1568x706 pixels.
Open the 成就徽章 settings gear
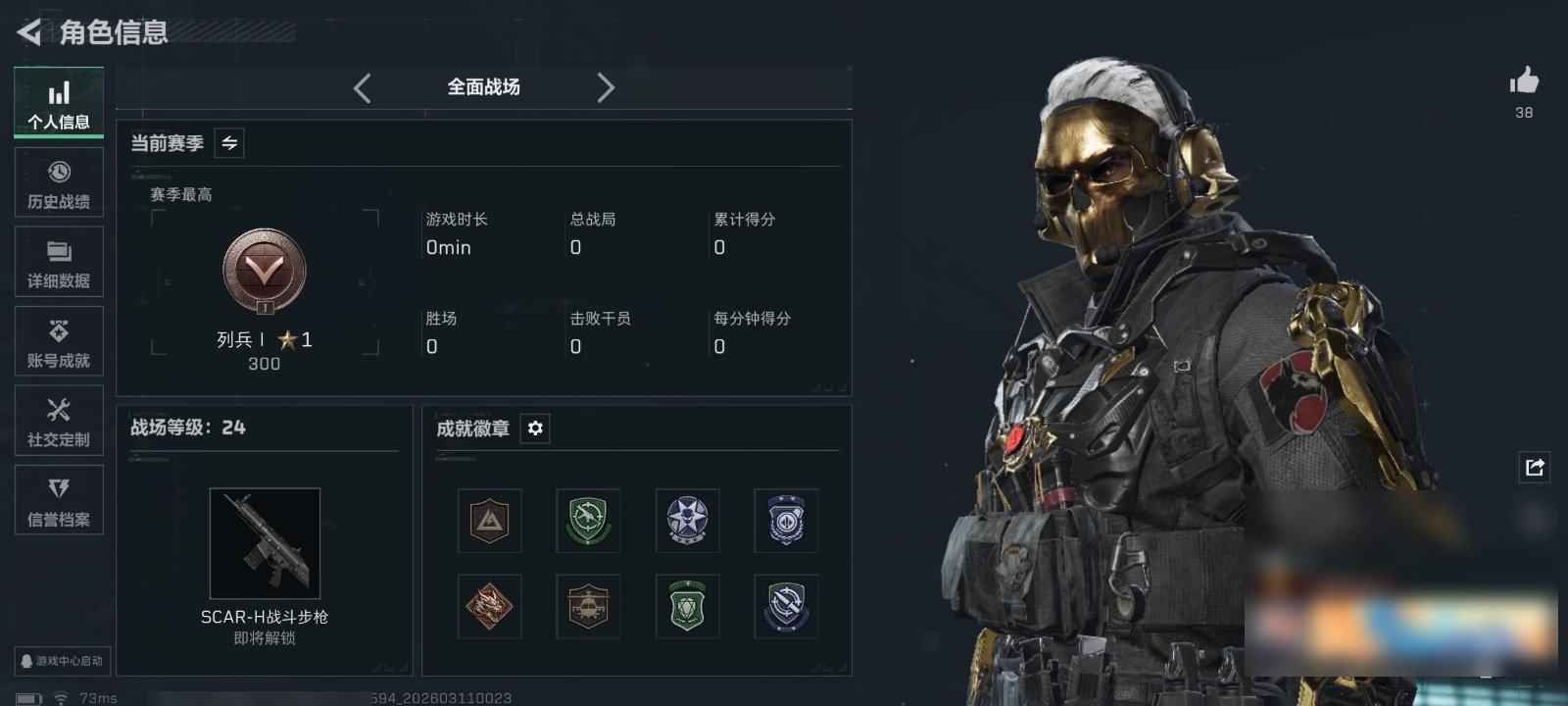pos(535,429)
